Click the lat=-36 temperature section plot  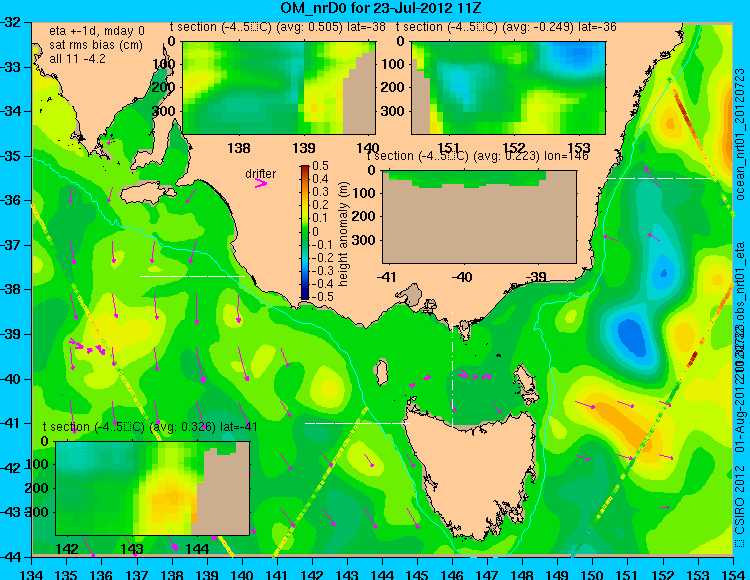click(508, 88)
